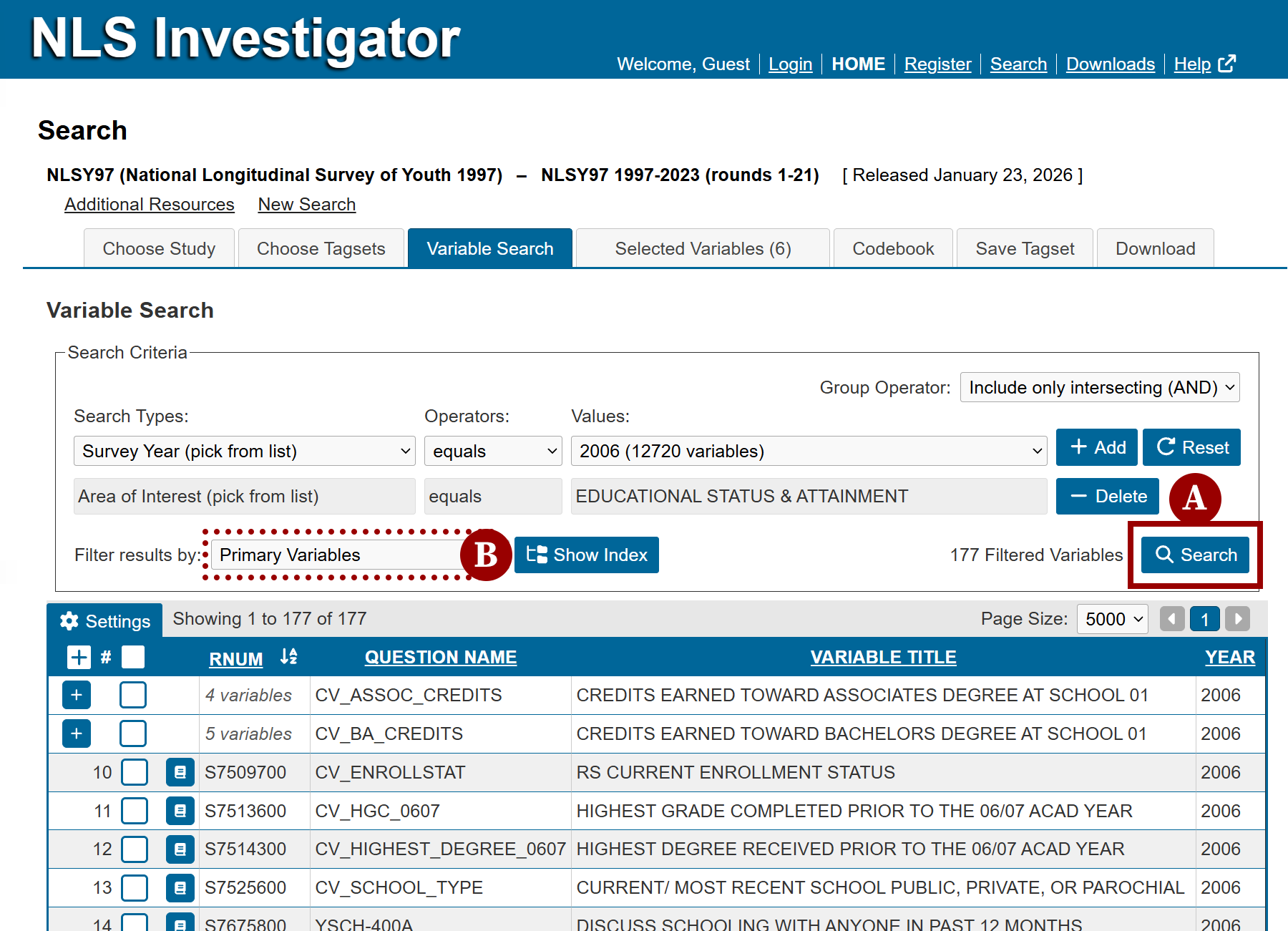
Task: Click the blue Search button
Action: [x=1195, y=555]
